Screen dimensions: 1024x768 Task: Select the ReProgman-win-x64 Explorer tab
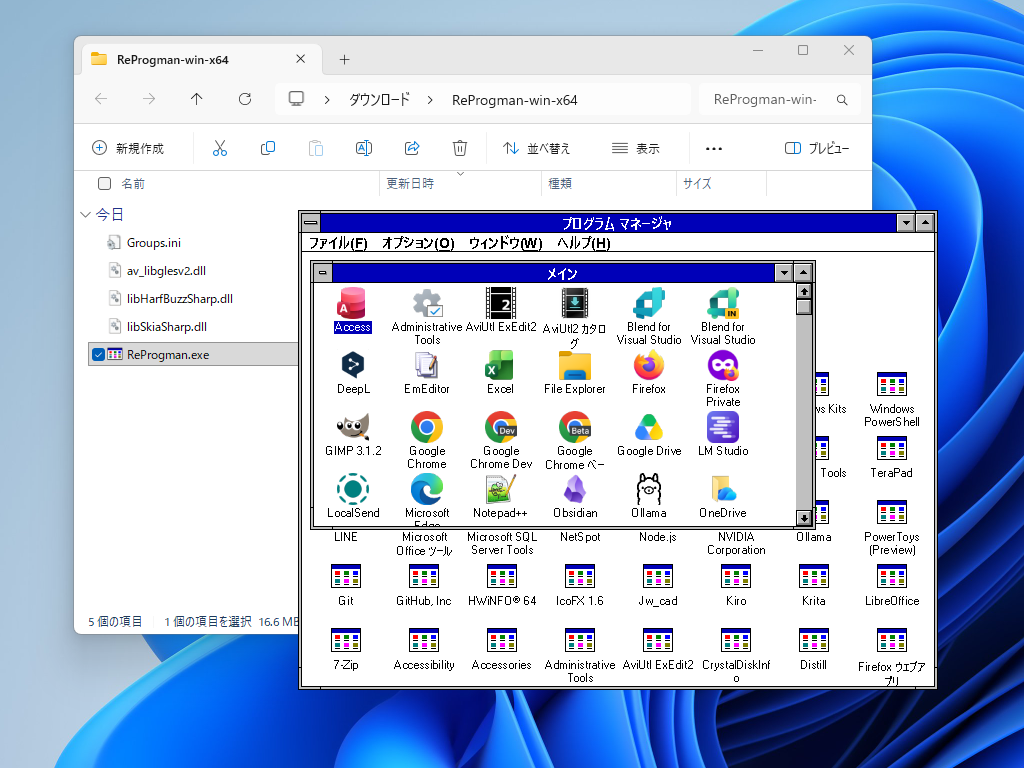[x=201, y=59]
